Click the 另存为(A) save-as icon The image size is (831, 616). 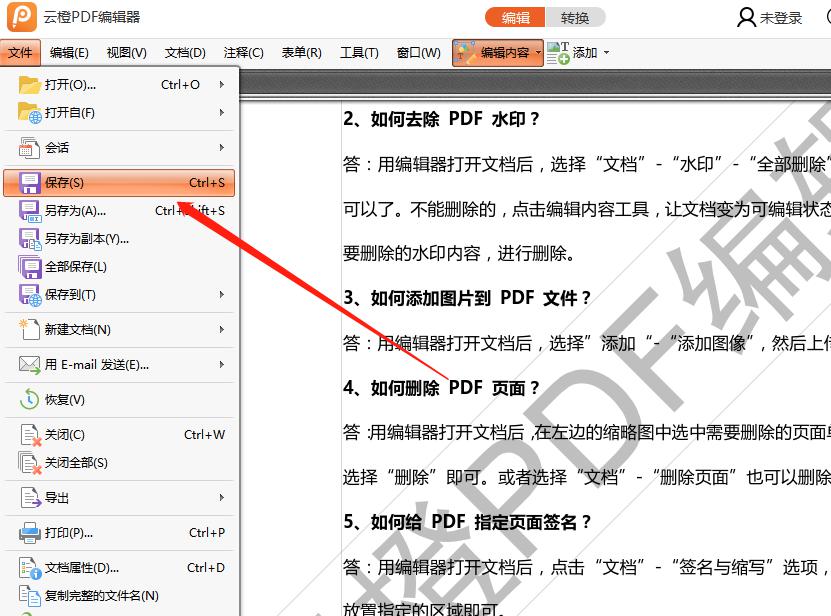30,211
